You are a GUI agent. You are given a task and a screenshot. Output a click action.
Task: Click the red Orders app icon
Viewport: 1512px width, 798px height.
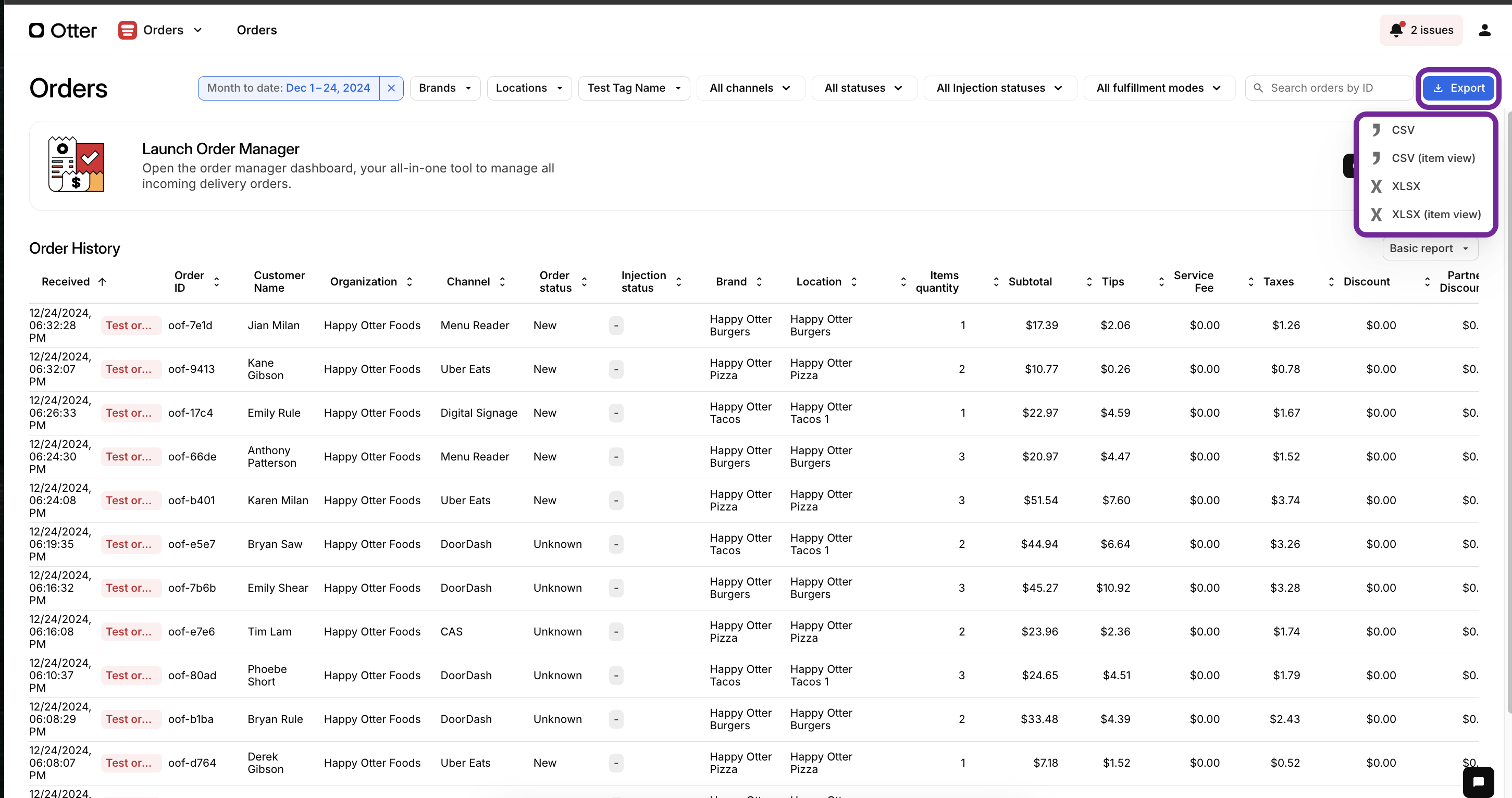[x=127, y=30]
